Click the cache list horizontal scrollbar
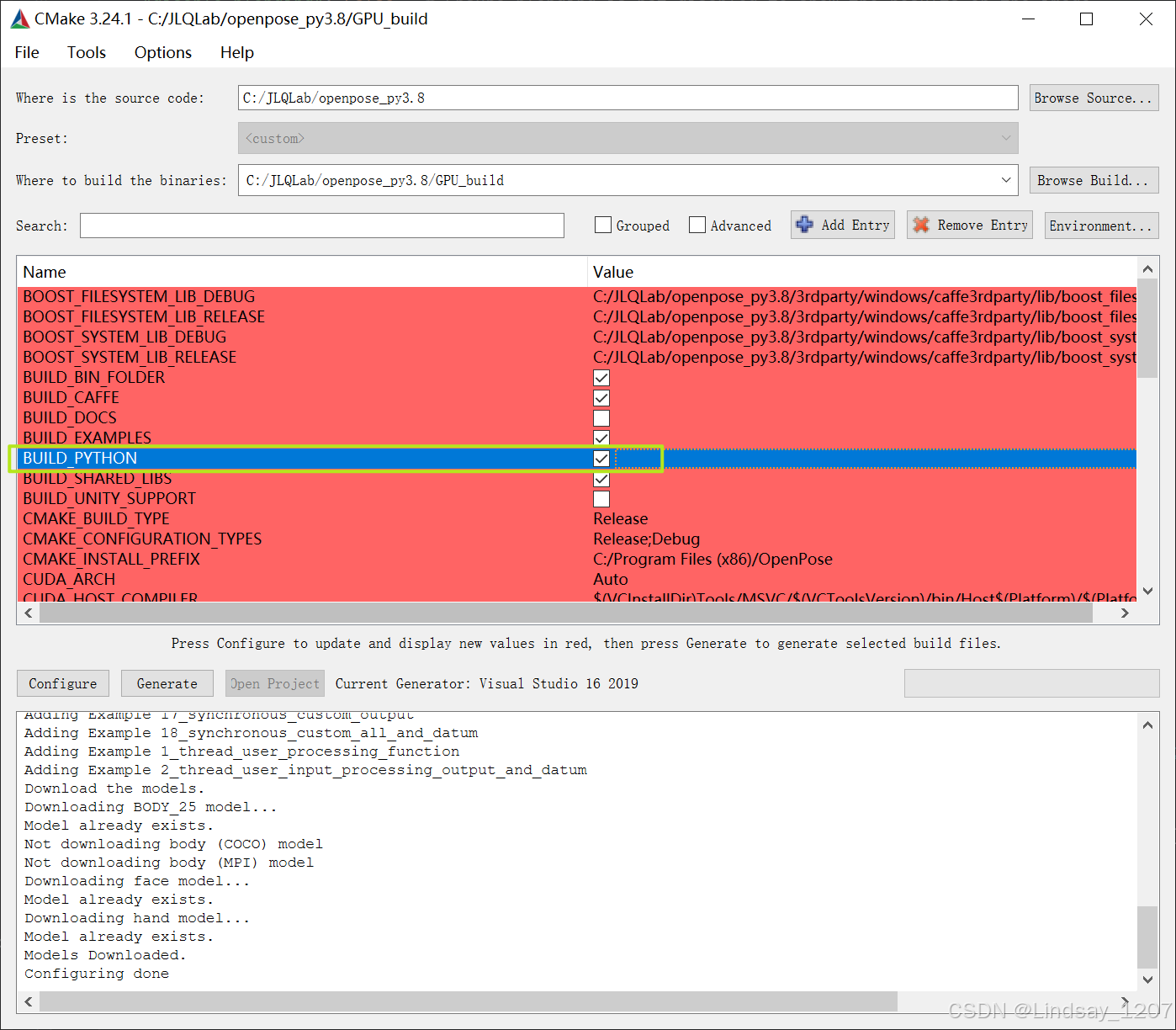 pos(565,613)
